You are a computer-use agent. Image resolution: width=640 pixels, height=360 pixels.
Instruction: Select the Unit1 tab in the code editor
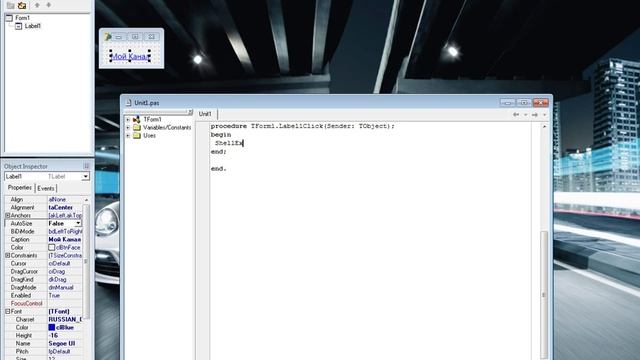pos(205,114)
